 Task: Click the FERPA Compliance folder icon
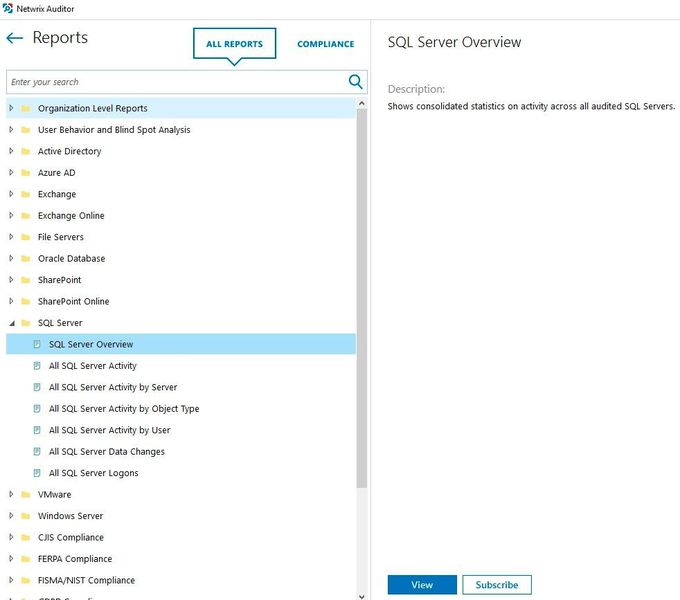pyautogui.click(x=26, y=558)
